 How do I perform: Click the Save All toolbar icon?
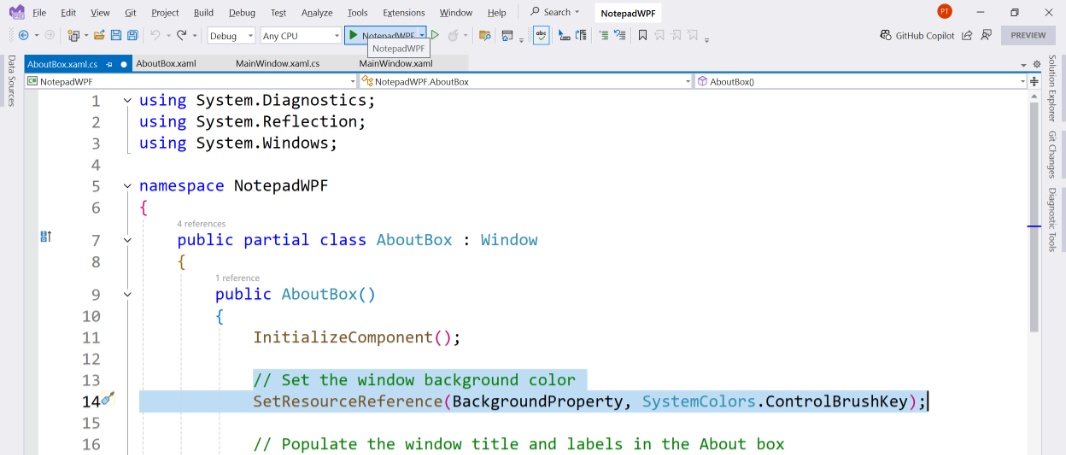tap(132, 35)
